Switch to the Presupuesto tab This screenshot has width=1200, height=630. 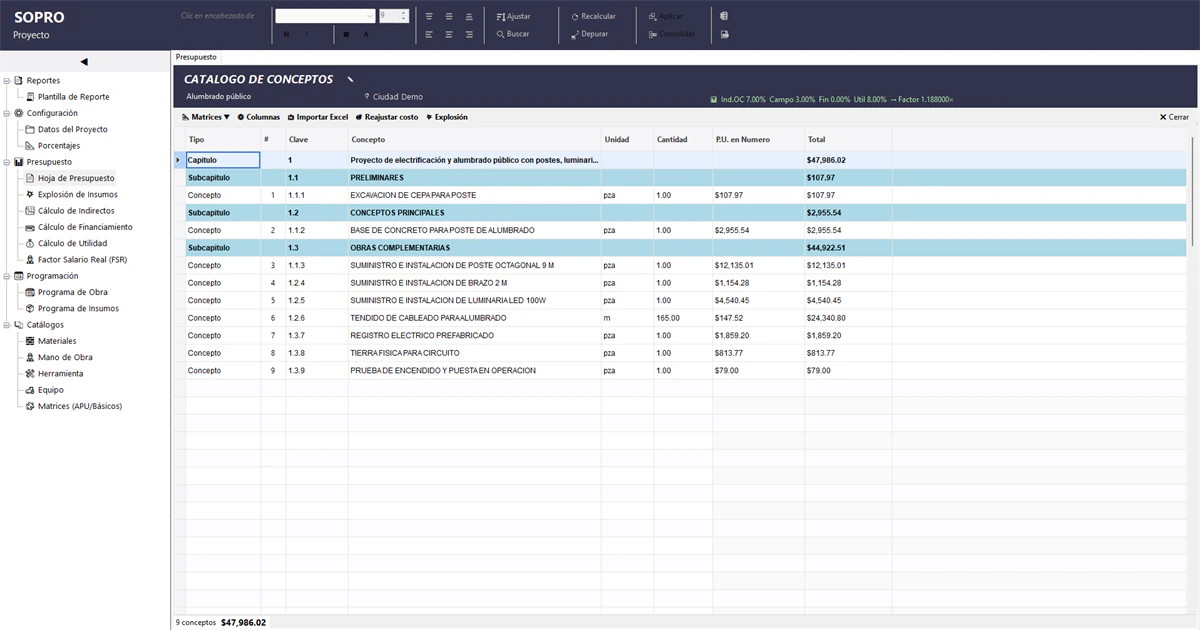[x=196, y=58]
